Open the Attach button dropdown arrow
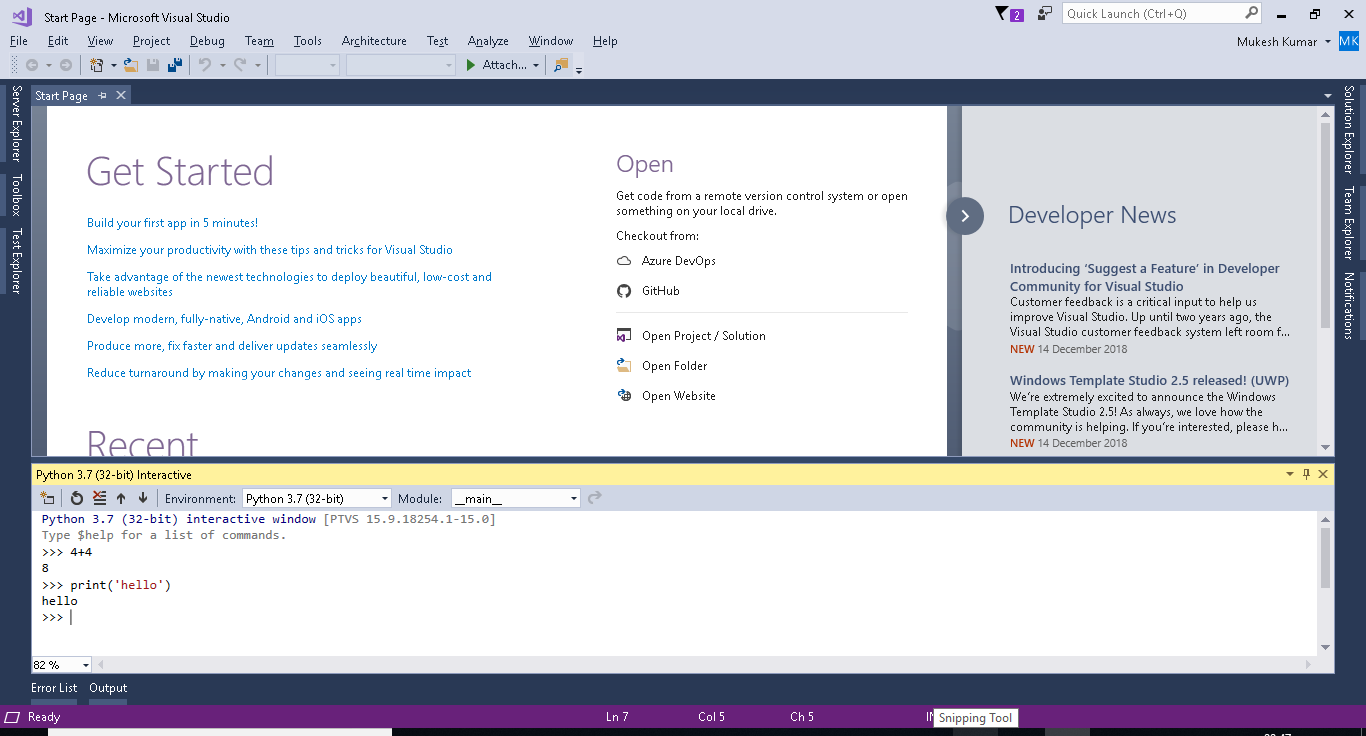Screen dimensions: 1366x736 pyautogui.click(x=536, y=65)
